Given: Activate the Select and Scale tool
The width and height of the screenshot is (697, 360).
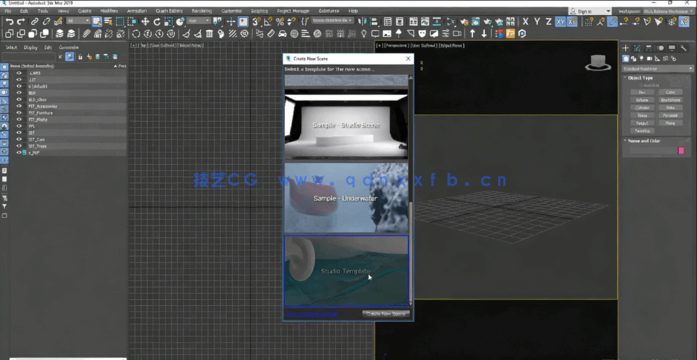Looking at the screenshot, I should pyautogui.click(x=168, y=21).
